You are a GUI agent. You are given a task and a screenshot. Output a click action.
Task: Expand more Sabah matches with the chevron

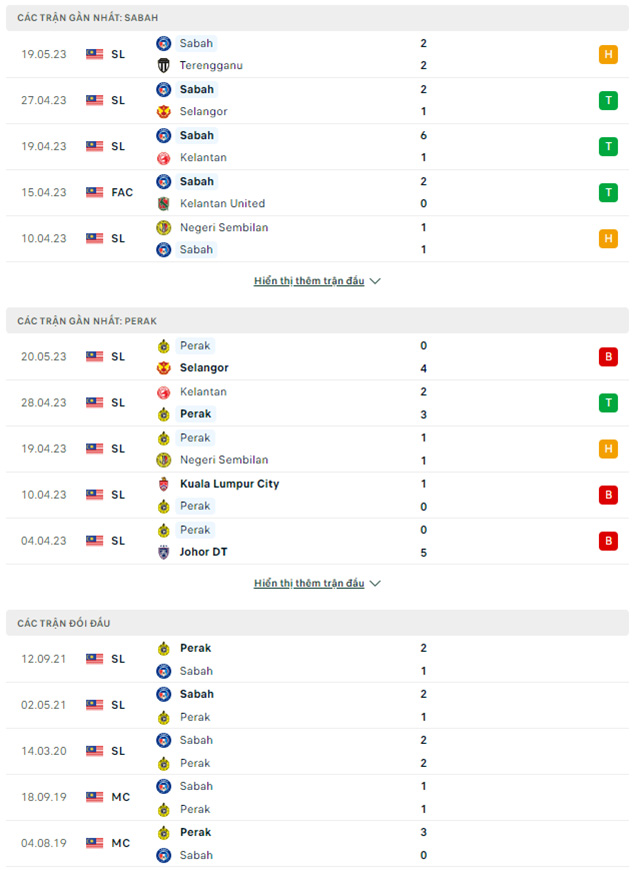click(376, 281)
